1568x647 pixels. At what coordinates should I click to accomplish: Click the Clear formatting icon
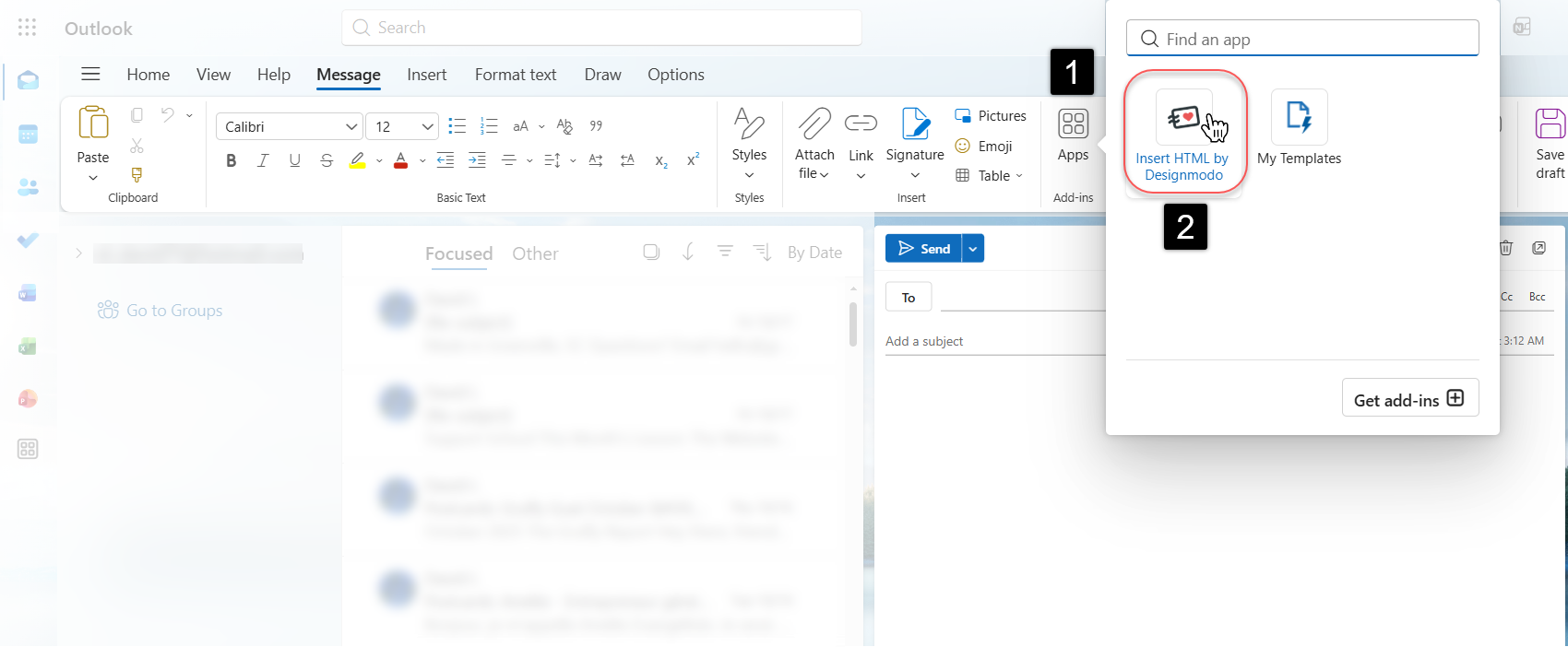[x=565, y=126]
